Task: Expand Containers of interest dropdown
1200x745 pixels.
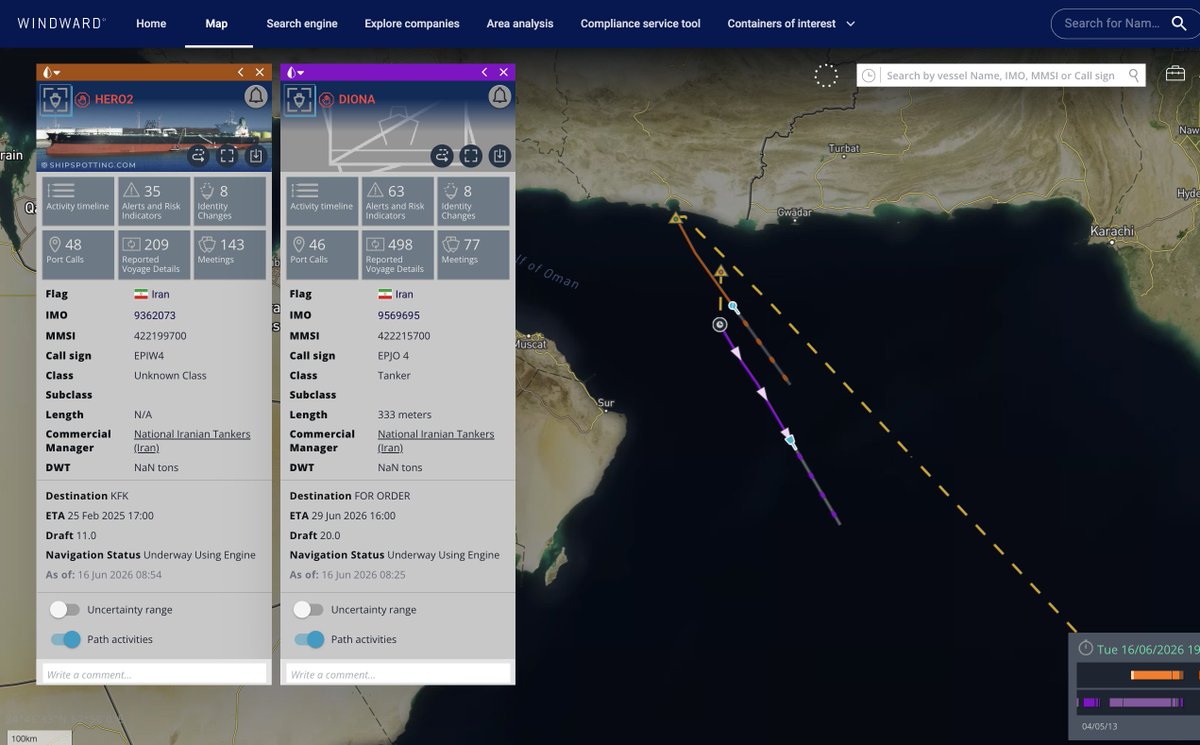Action: (x=791, y=23)
